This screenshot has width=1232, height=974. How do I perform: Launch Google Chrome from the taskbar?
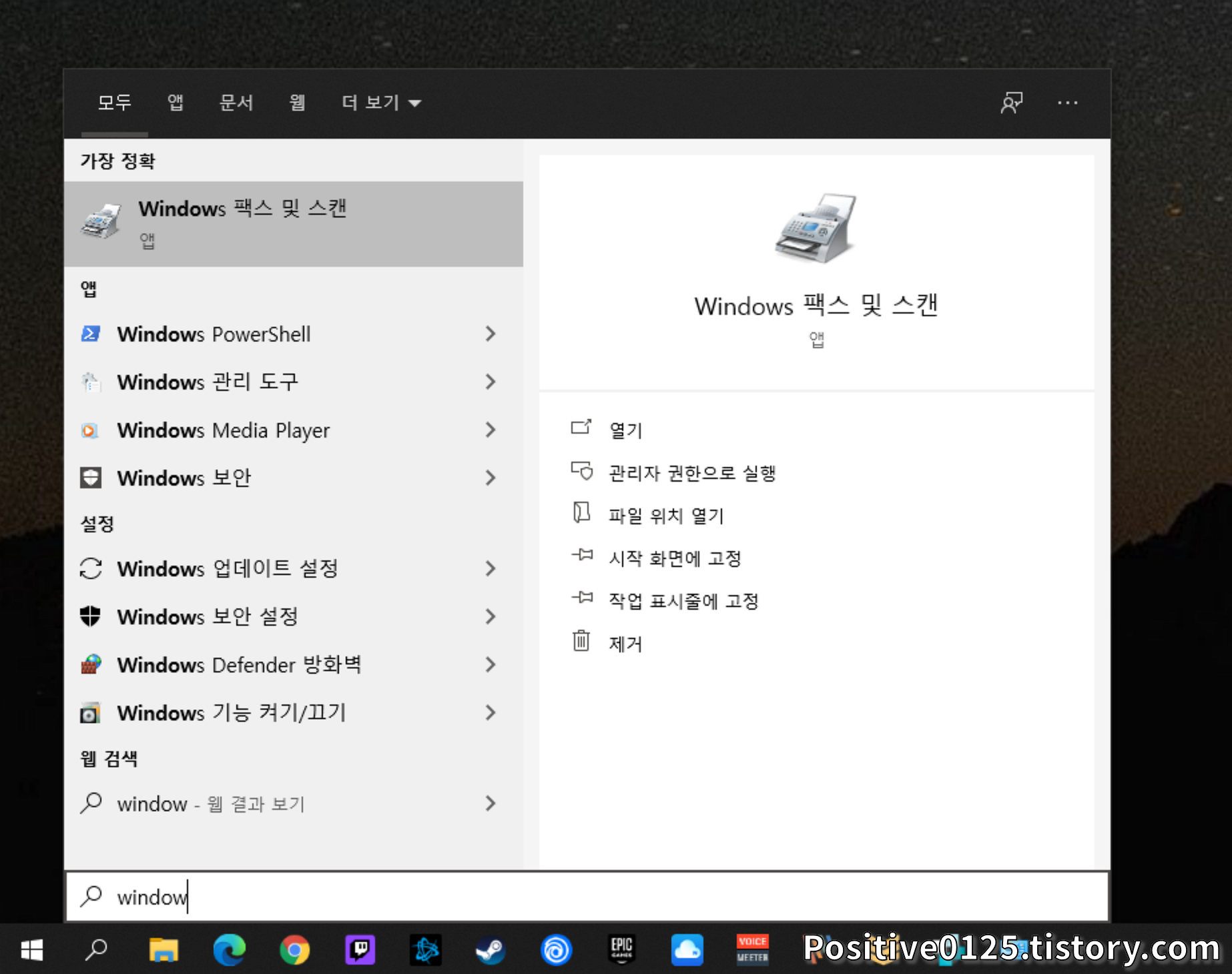point(294,950)
